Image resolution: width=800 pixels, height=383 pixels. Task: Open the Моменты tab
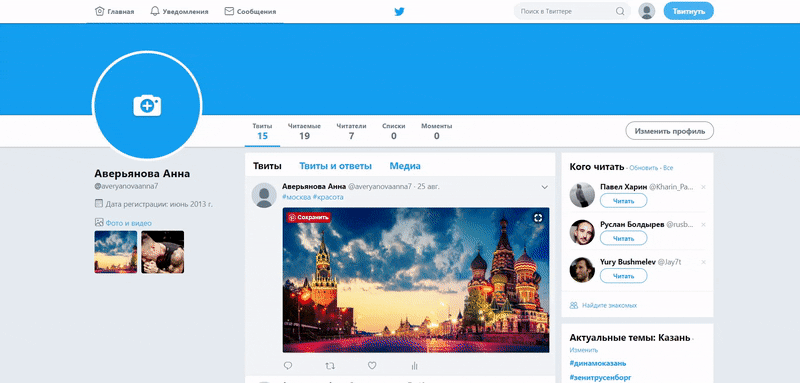[x=437, y=131]
